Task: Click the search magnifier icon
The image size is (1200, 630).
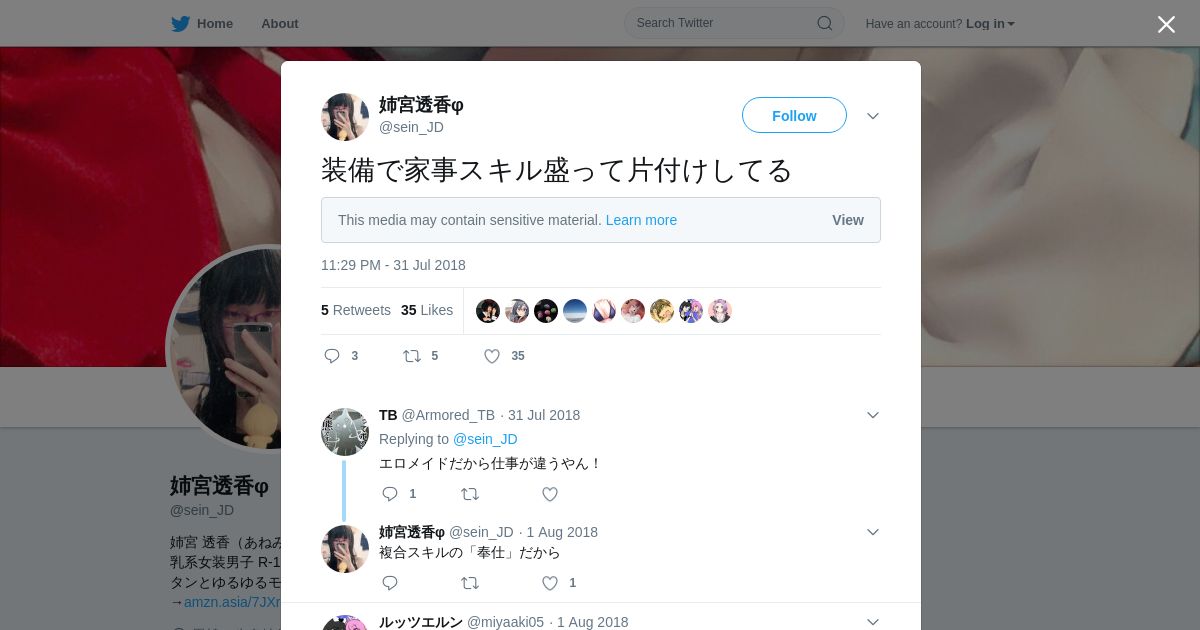Action: pyautogui.click(x=825, y=23)
